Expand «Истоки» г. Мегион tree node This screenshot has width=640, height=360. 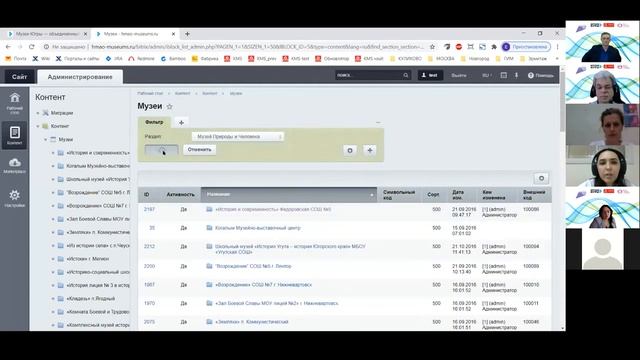tap(53, 259)
